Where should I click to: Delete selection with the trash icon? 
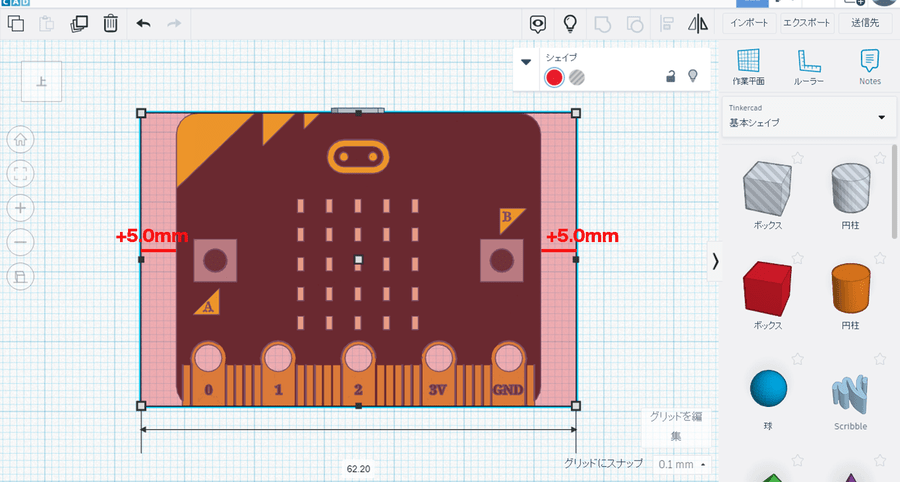(110, 24)
